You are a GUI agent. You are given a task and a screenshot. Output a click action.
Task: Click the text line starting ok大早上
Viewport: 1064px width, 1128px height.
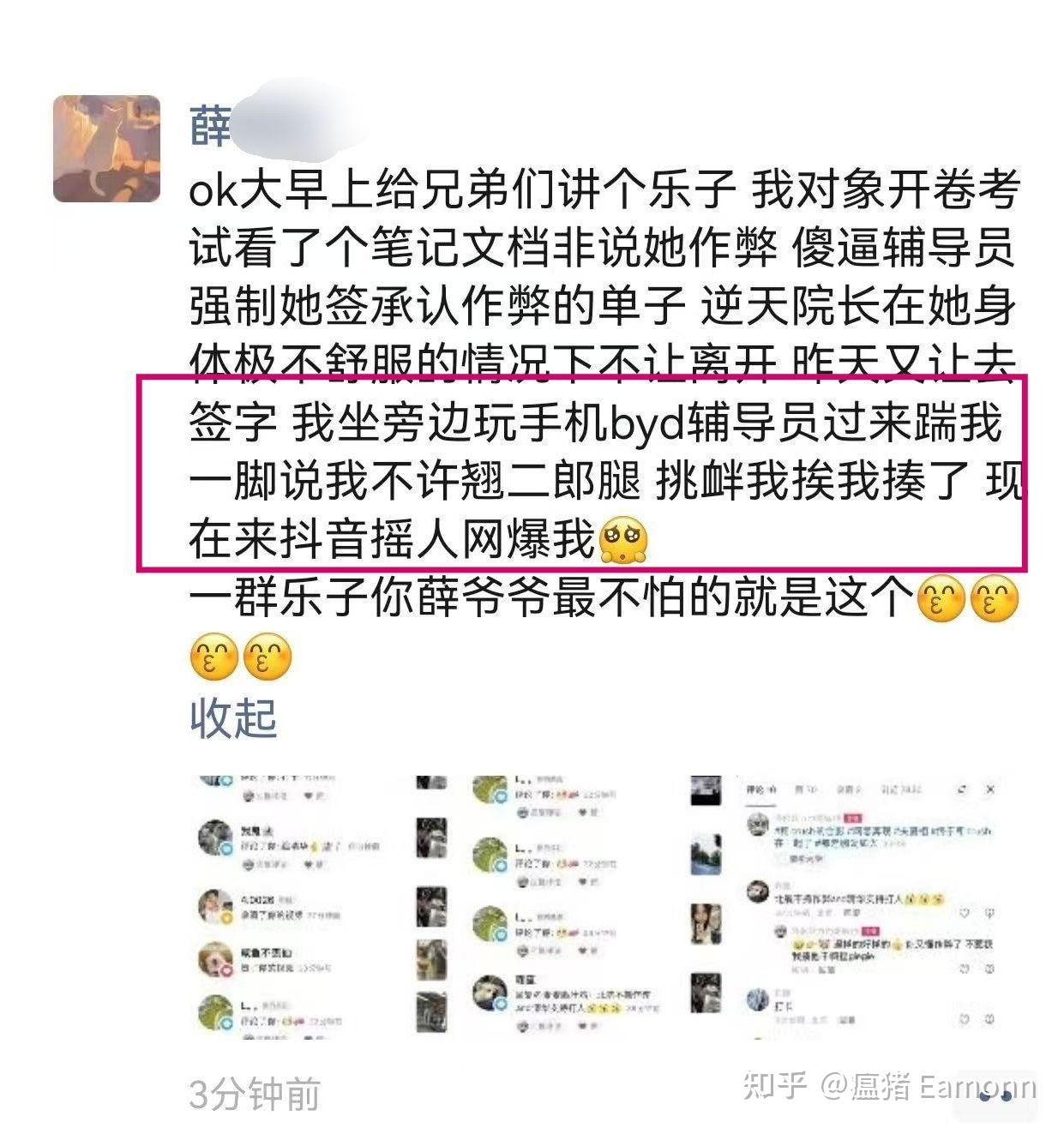click(604, 189)
